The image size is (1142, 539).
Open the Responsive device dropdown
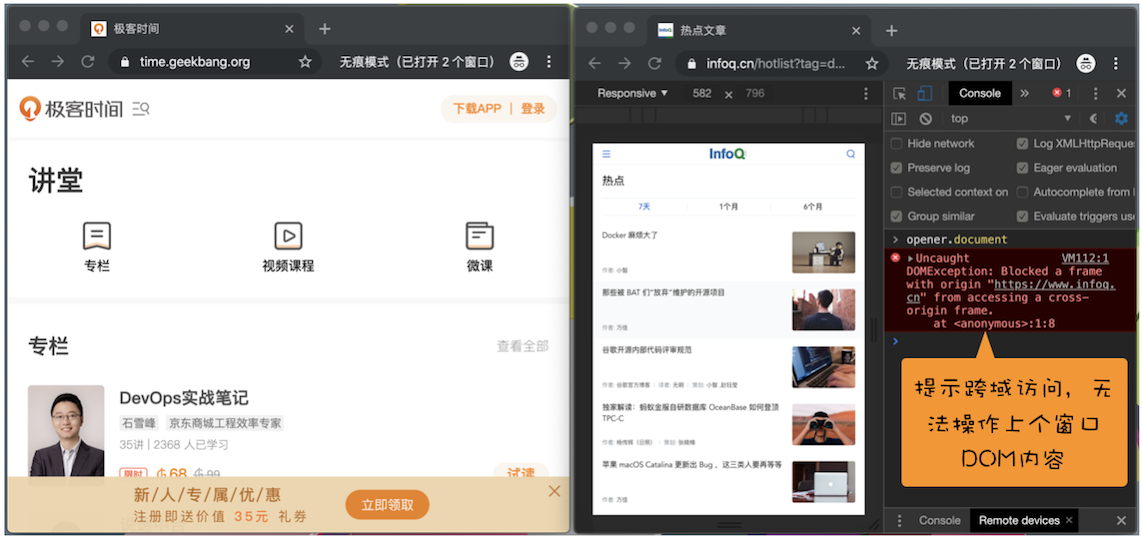point(632,93)
